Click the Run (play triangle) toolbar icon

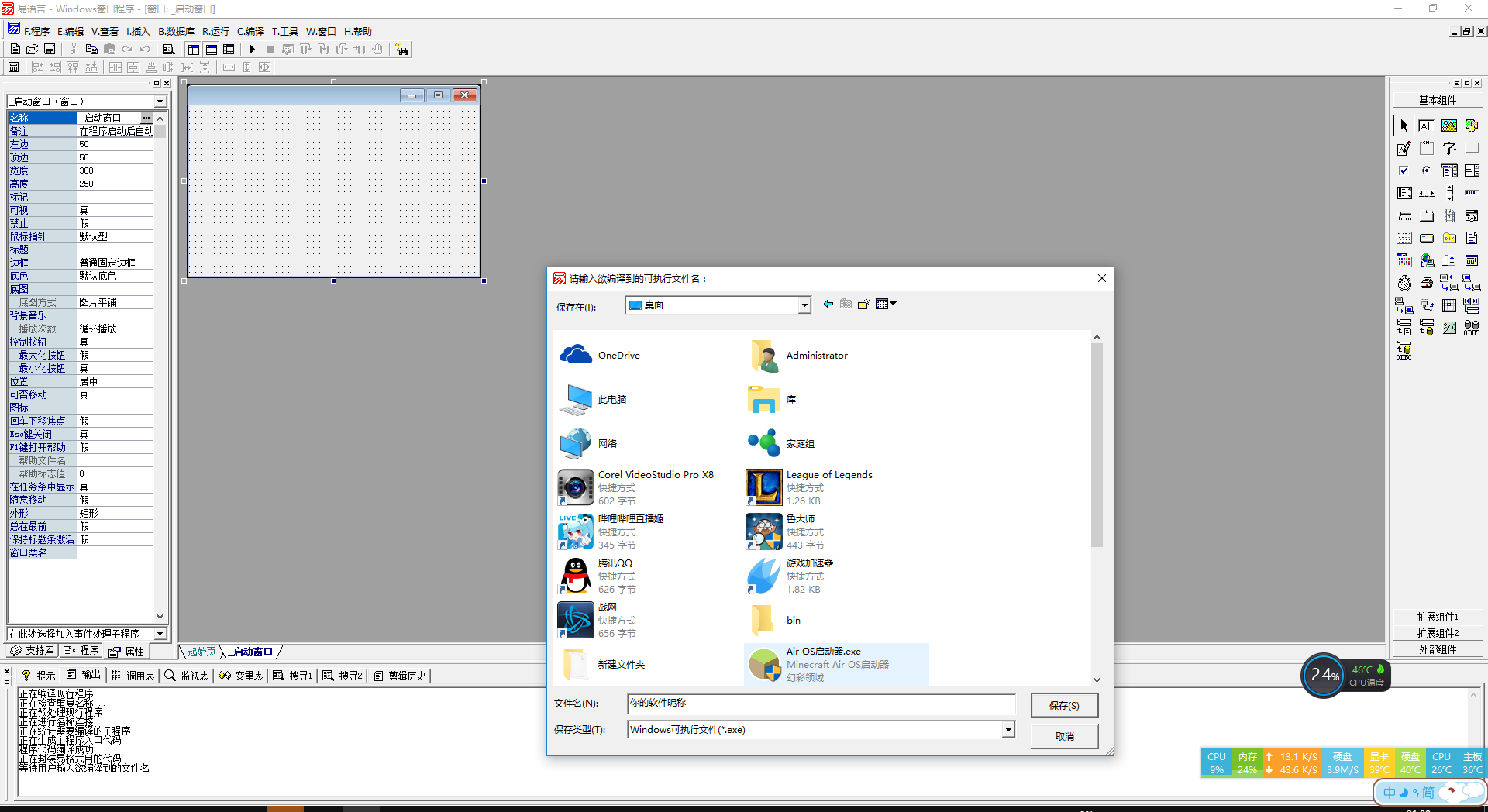click(x=252, y=49)
